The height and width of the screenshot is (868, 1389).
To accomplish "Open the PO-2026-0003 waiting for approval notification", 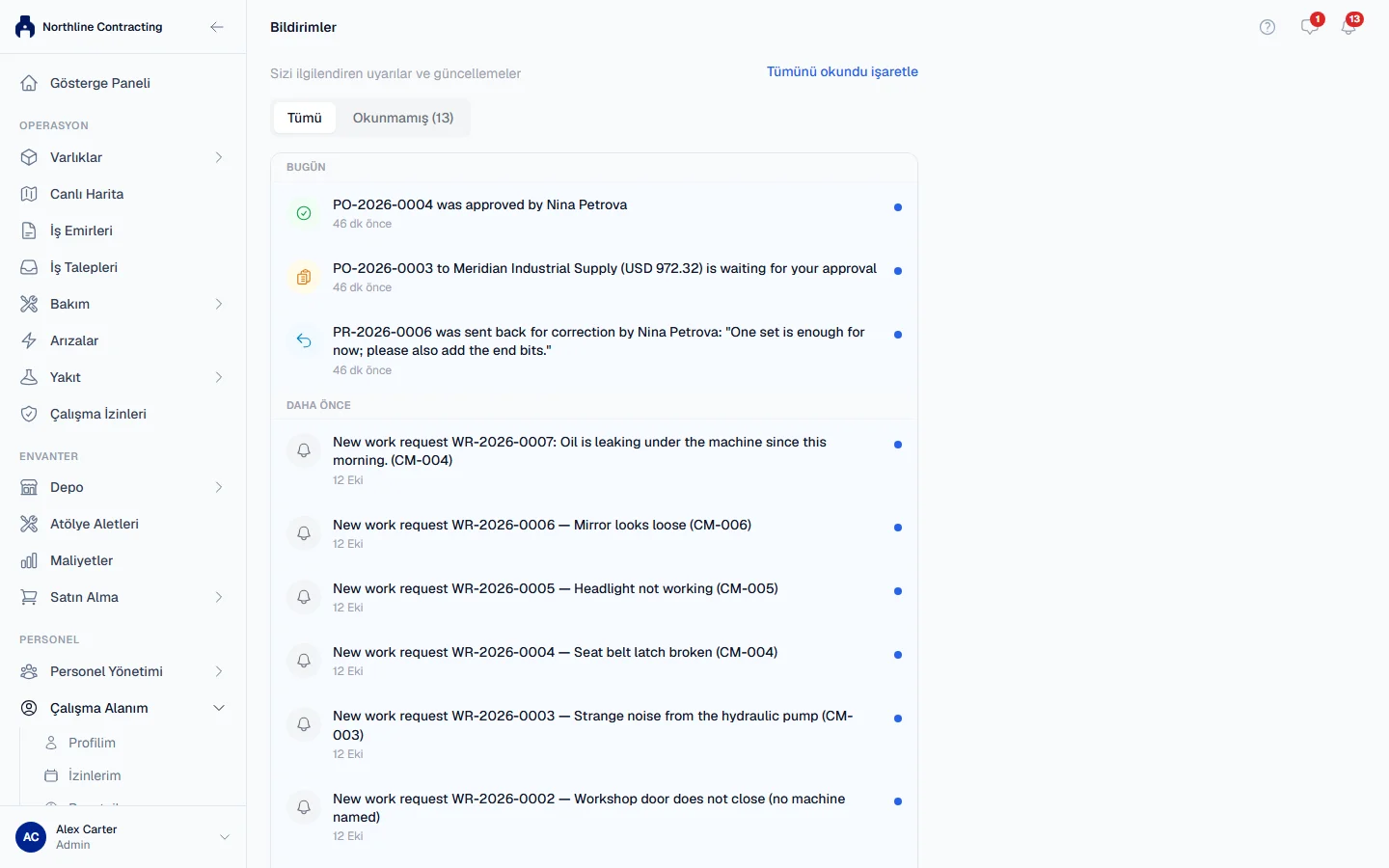I will point(594,278).
